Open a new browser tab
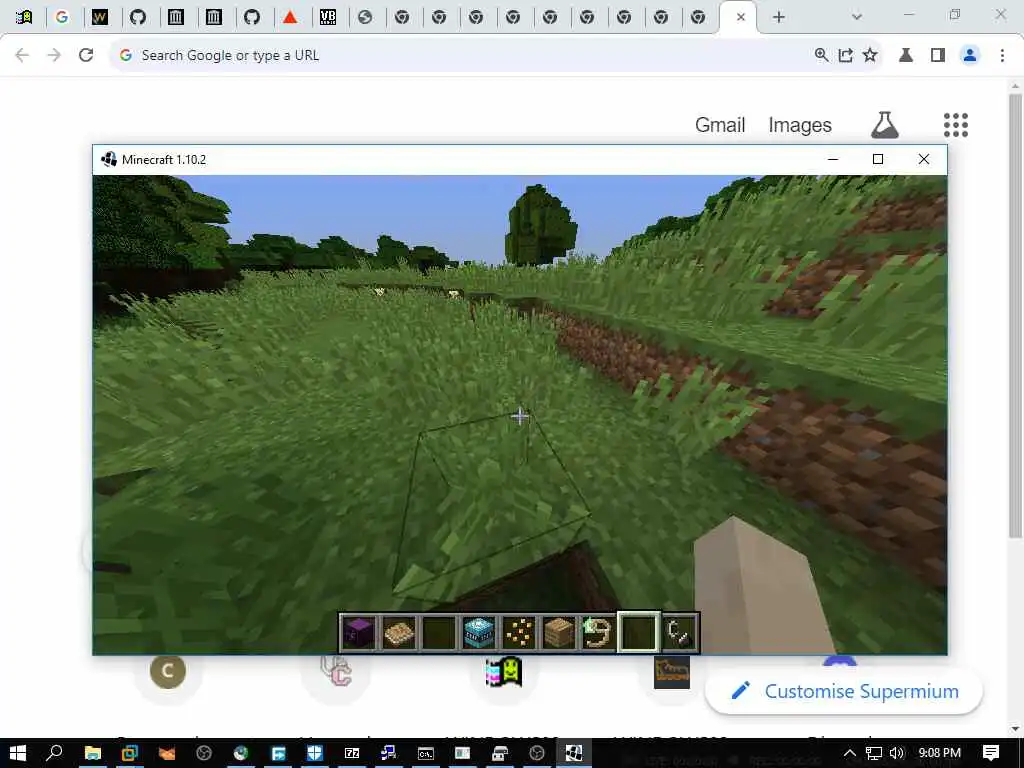The width and height of the screenshot is (1024, 768). (x=778, y=17)
